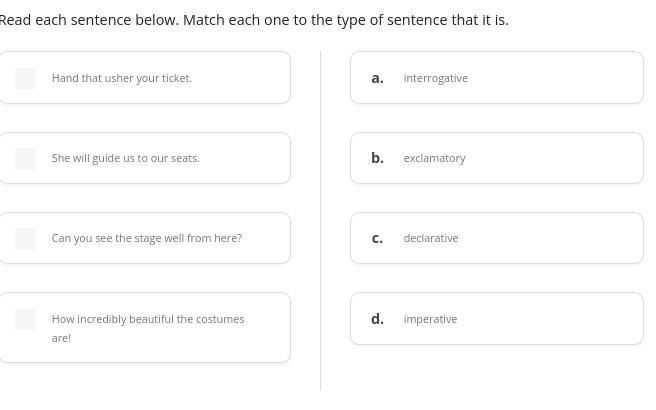Click the answer box beside "Hand that usher your ticket."
656x410 pixels.
(x=26, y=78)
